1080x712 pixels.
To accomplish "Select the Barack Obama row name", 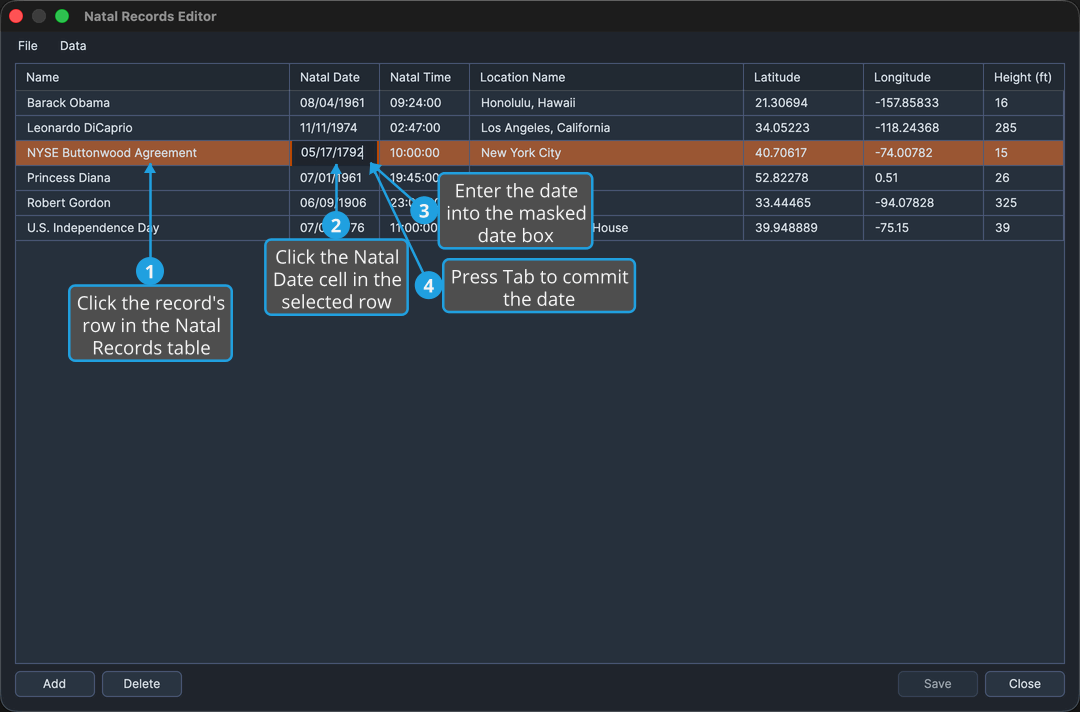I will [152, 103].
